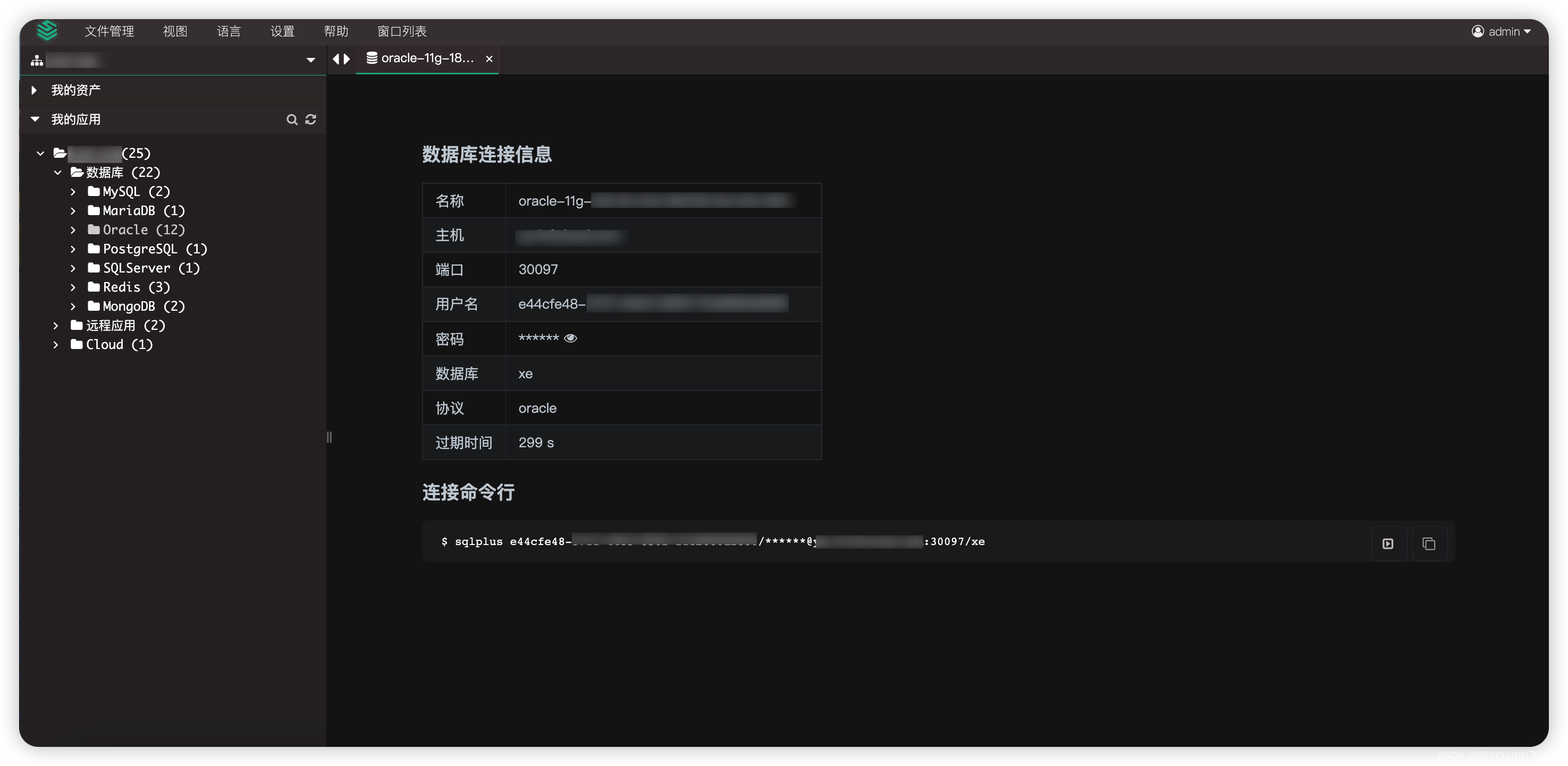Expand the 远程应用 (2) folder

[x=56, y=326]
